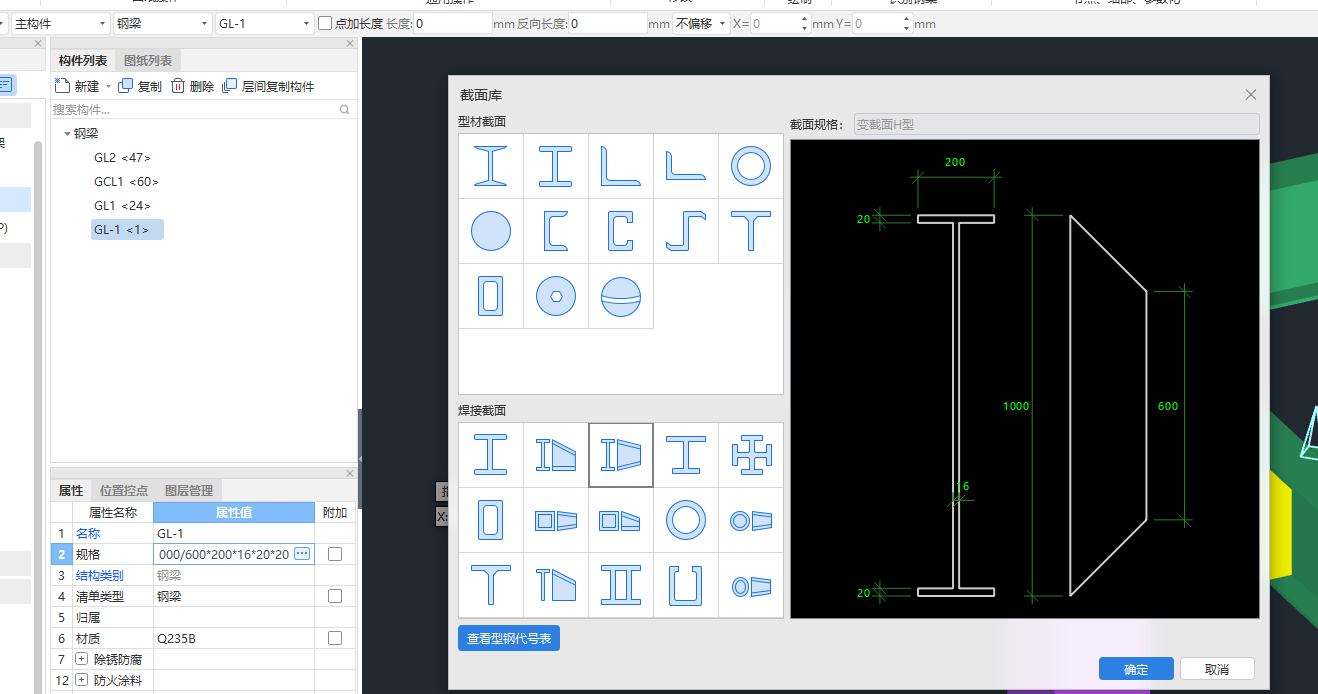Tick the 附加 checkbox for 规格 row
This screenshot has height=694, width=1318.
click(x=335, y=554)
